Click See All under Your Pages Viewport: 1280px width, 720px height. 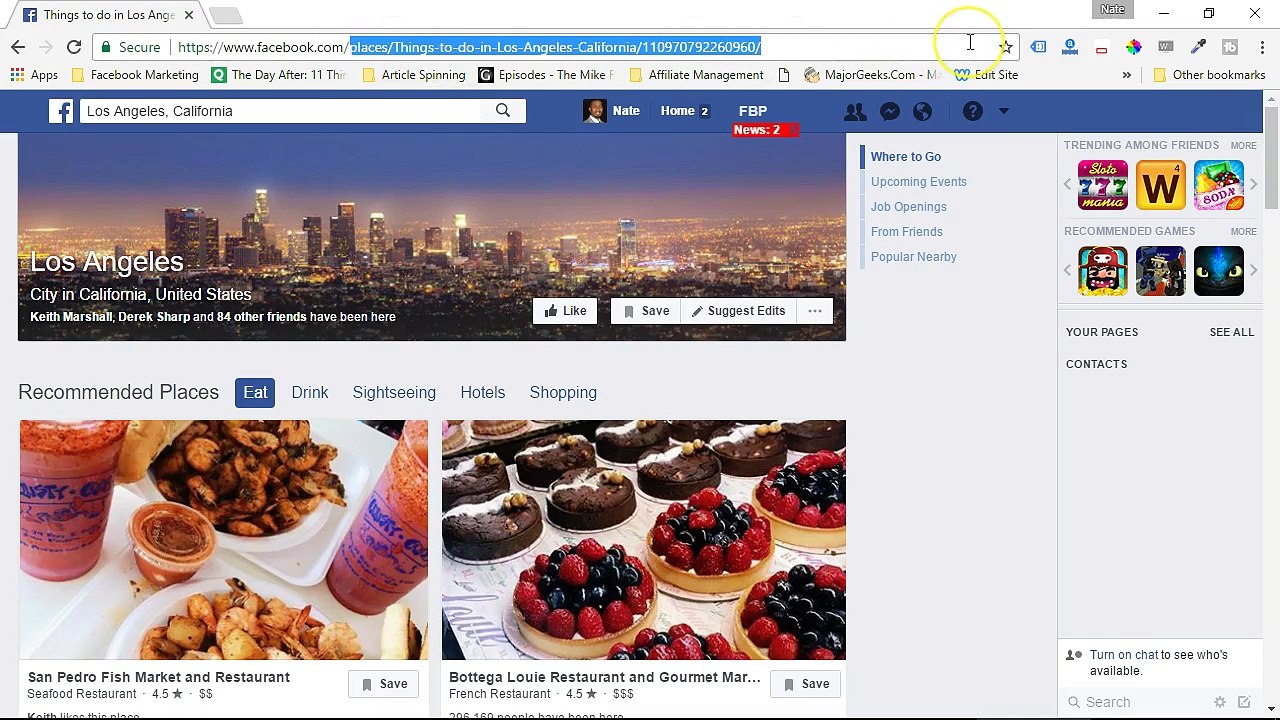point(1232,332)
